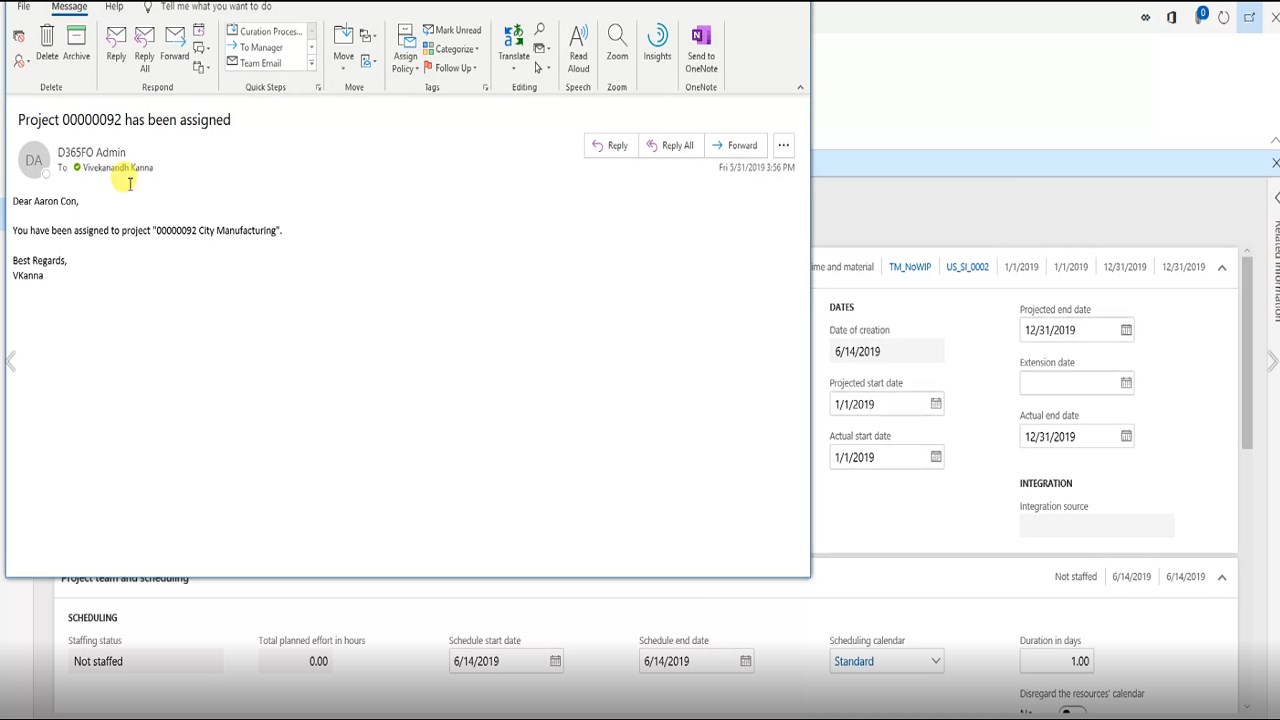Click the Forward button in the message header
The image size is (1280, 720).
735,145
